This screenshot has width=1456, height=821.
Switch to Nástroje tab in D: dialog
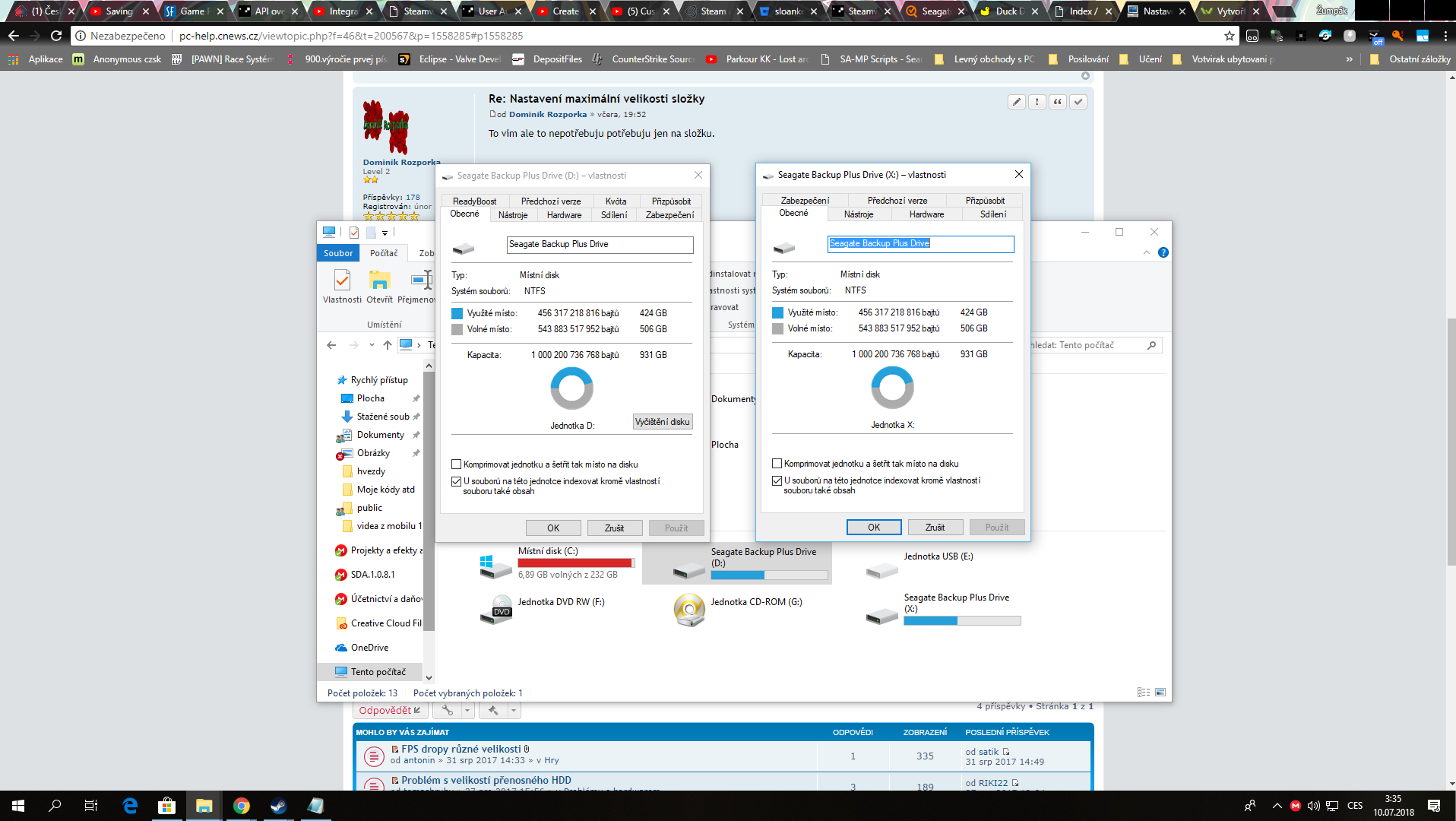[513, 215]
